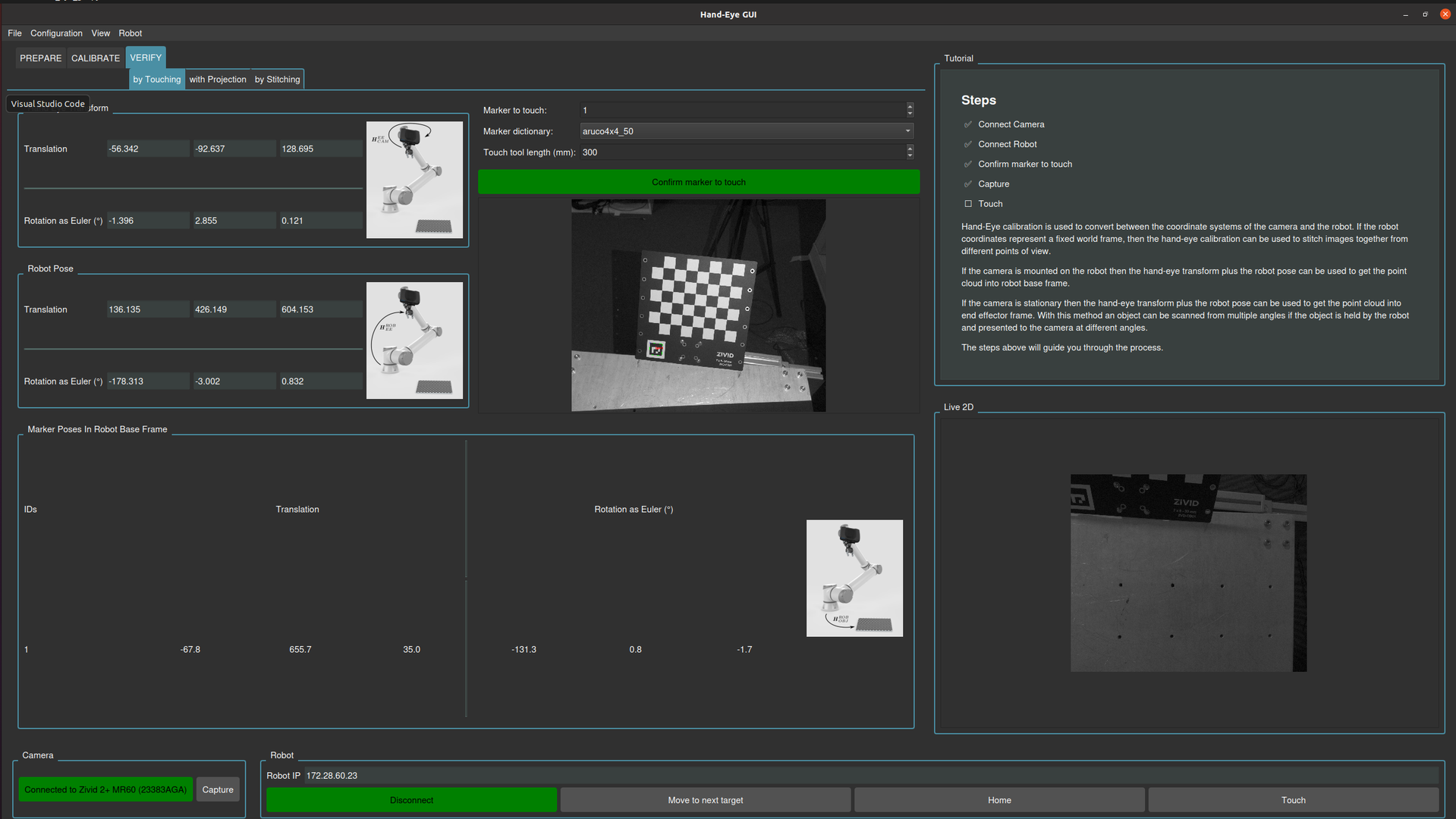1456x819 pixels.
Task: Click the captured checkerboard image preview
Action: click(698, 306)
